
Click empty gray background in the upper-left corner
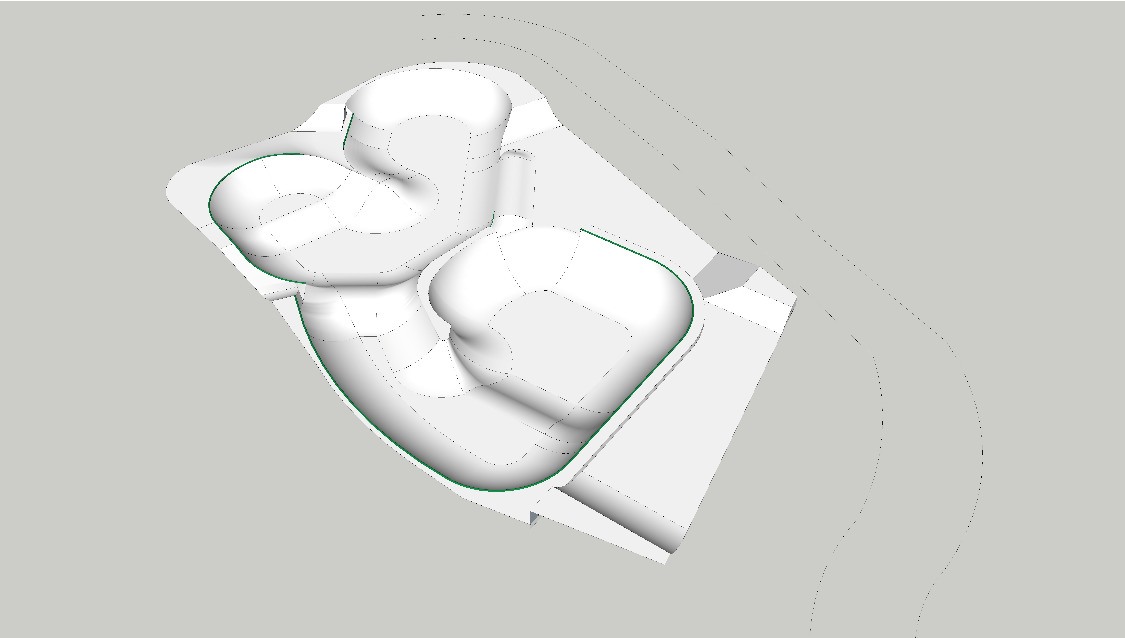point(80,60)
